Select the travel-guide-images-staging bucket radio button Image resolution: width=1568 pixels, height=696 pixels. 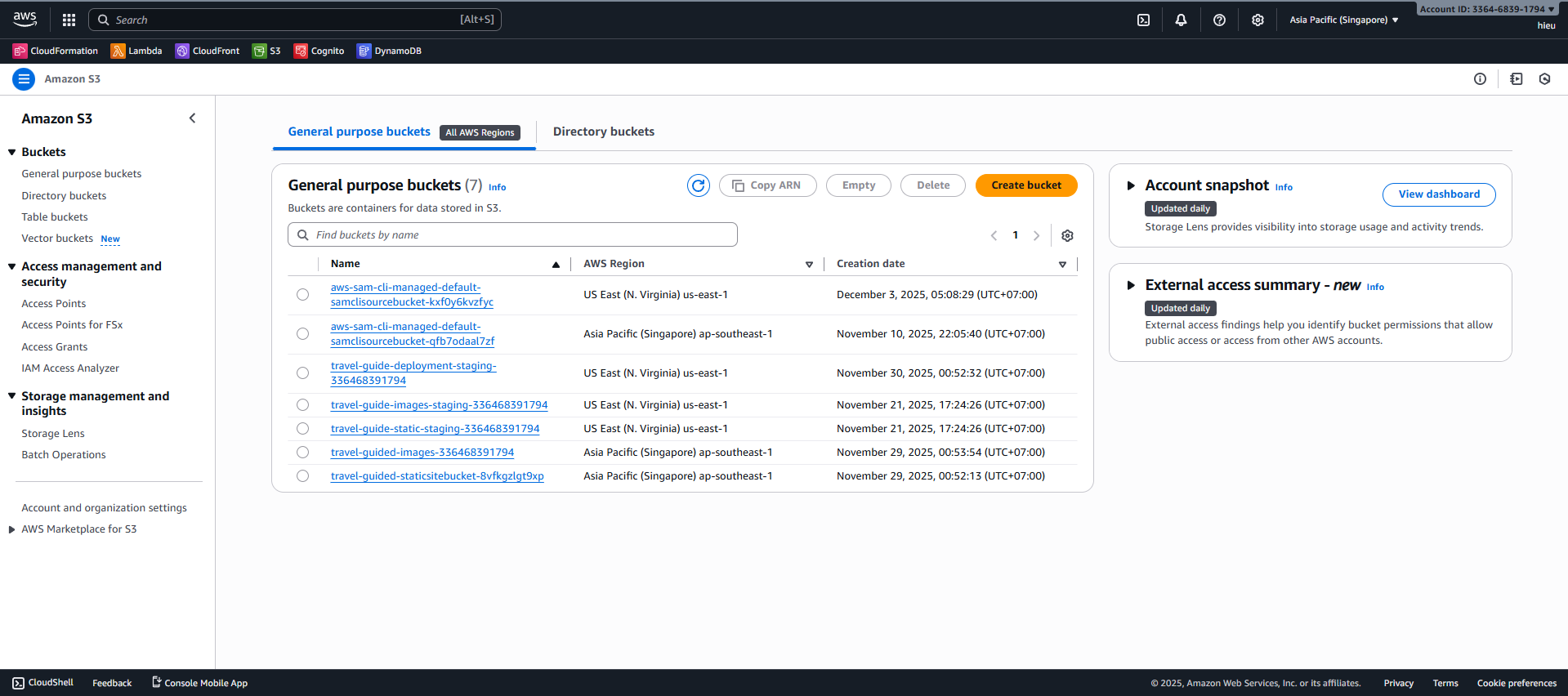(x=303, y=405)
